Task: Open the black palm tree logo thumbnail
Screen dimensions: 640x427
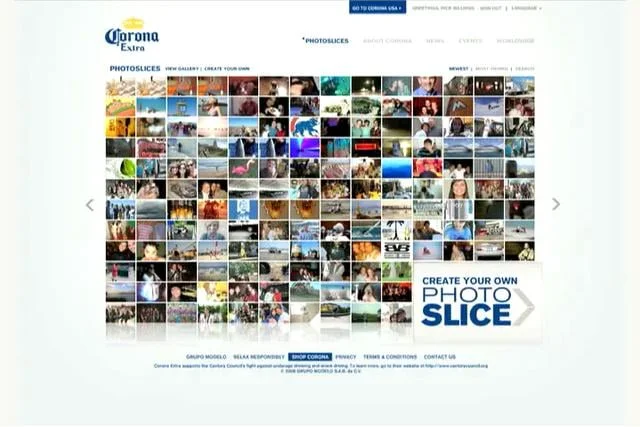Action: pos(397,230)
